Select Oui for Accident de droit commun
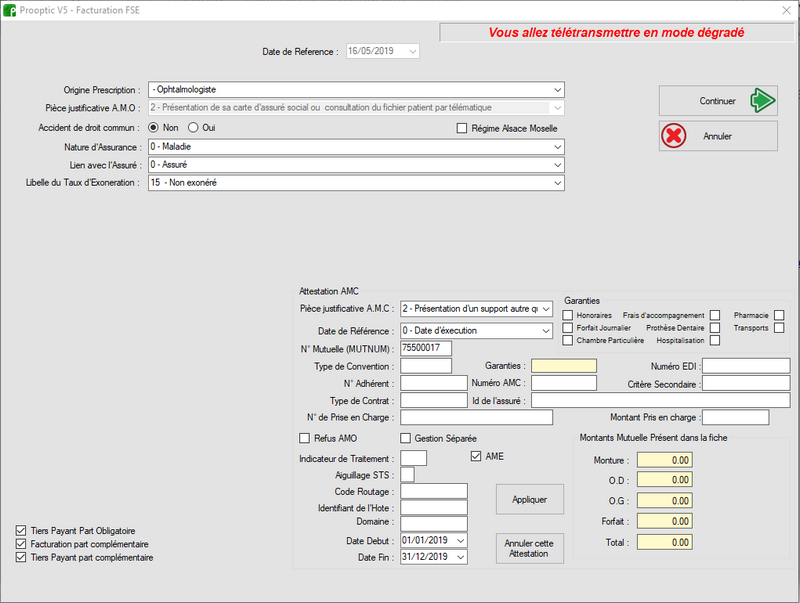This screenshot has width=800, height=603. [x=193, y=128]
